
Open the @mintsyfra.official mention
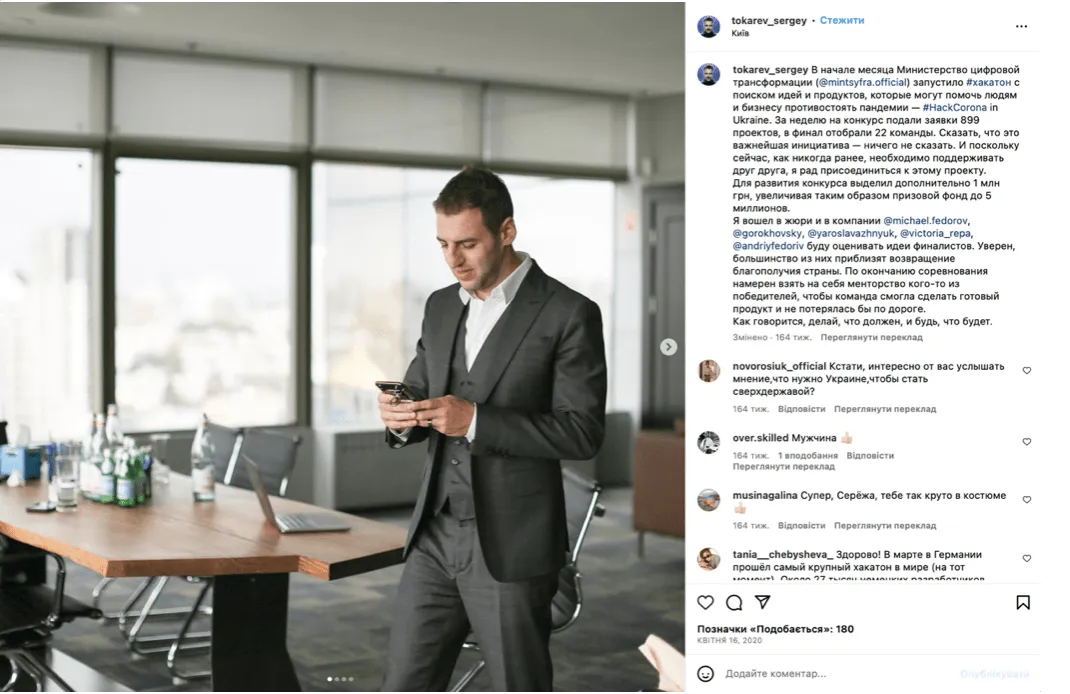click(x=863, y=83)
